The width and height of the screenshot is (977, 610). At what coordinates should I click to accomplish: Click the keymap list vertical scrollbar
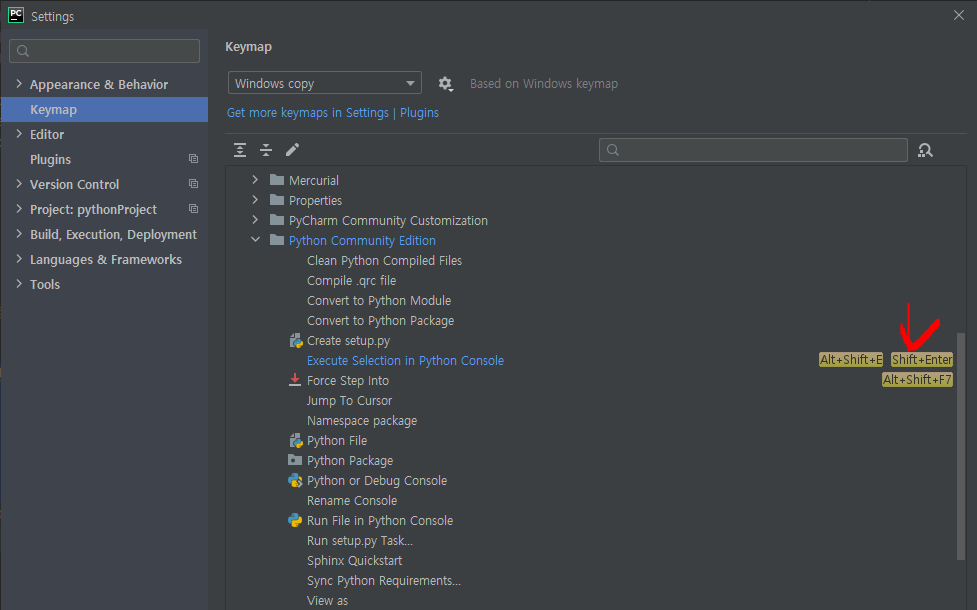[961, 446]
